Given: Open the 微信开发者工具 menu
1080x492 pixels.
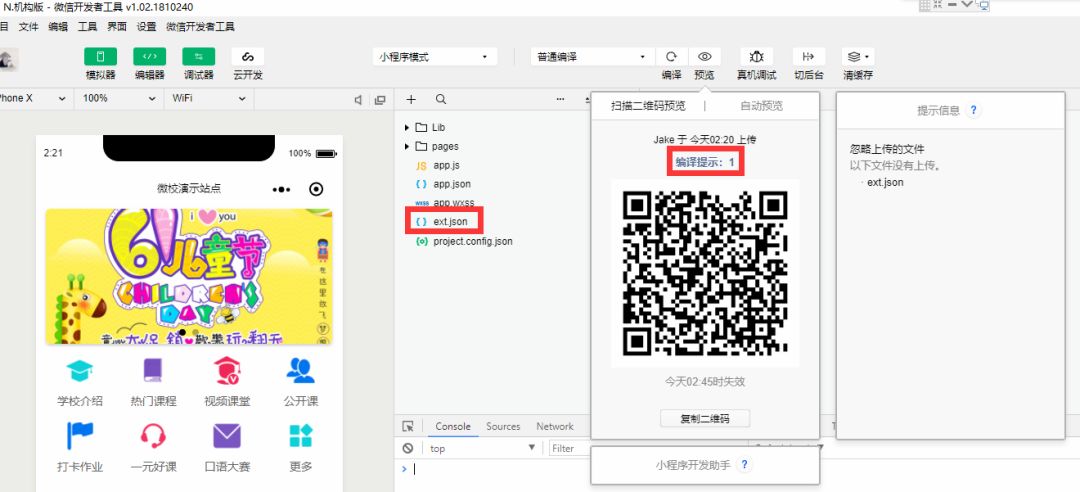Looking at the screenshot, I should (200, 27).
